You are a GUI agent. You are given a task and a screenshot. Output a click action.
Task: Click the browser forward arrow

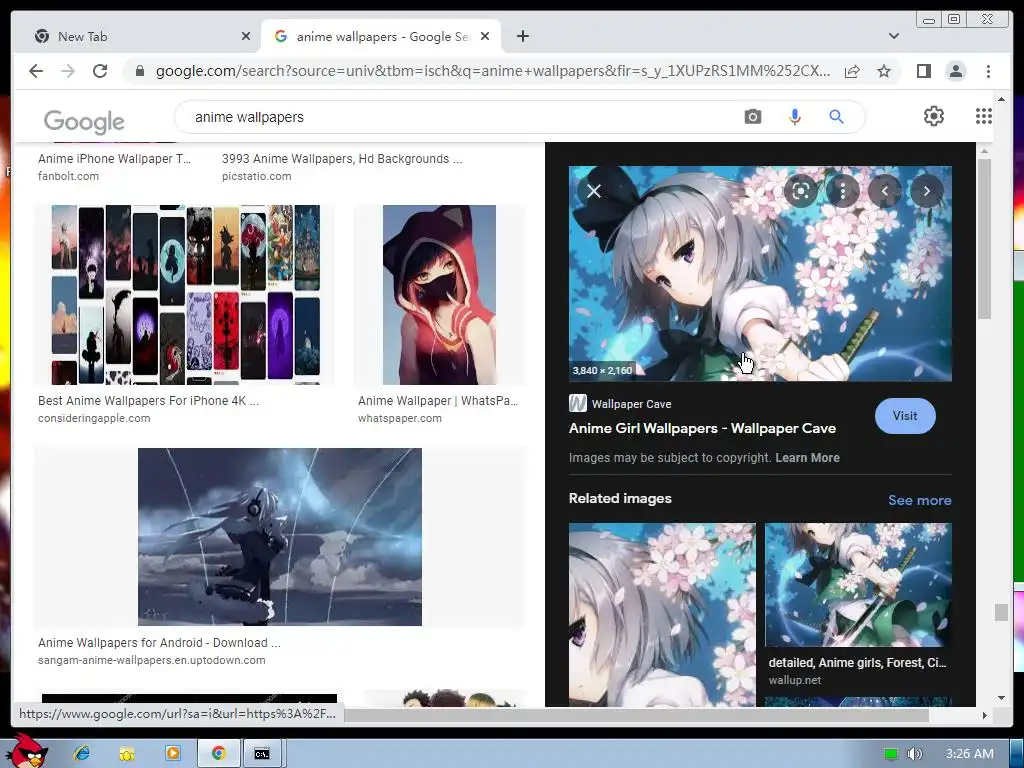tap(68, 71)
